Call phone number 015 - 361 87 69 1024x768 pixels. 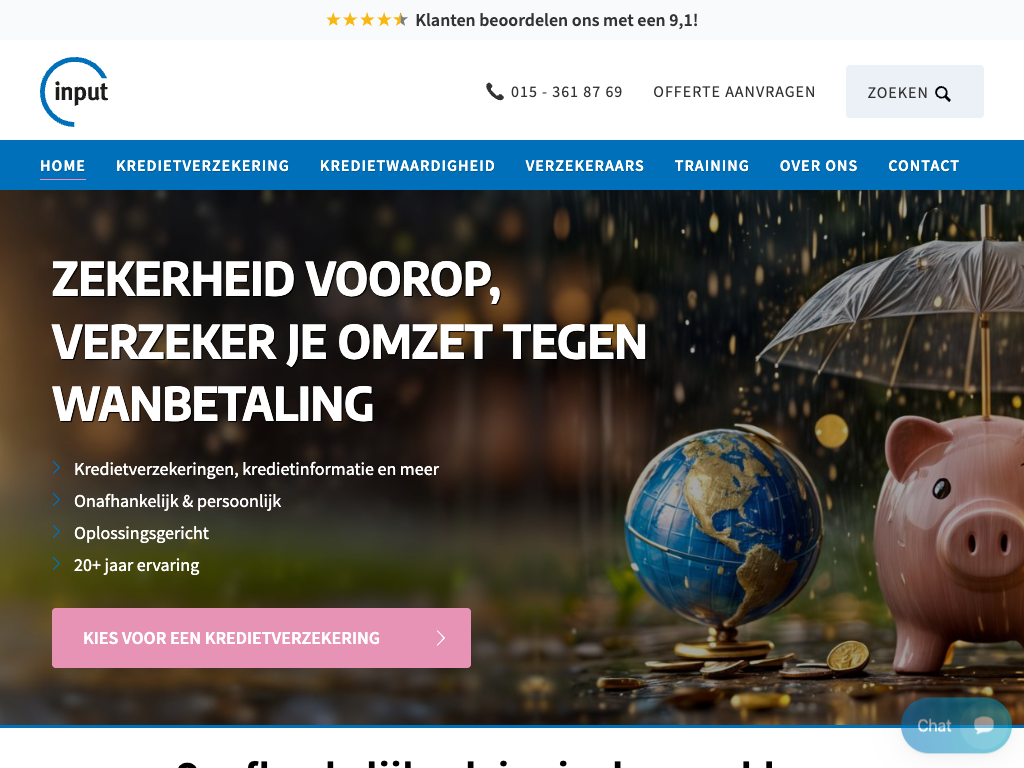click(566, 92)
